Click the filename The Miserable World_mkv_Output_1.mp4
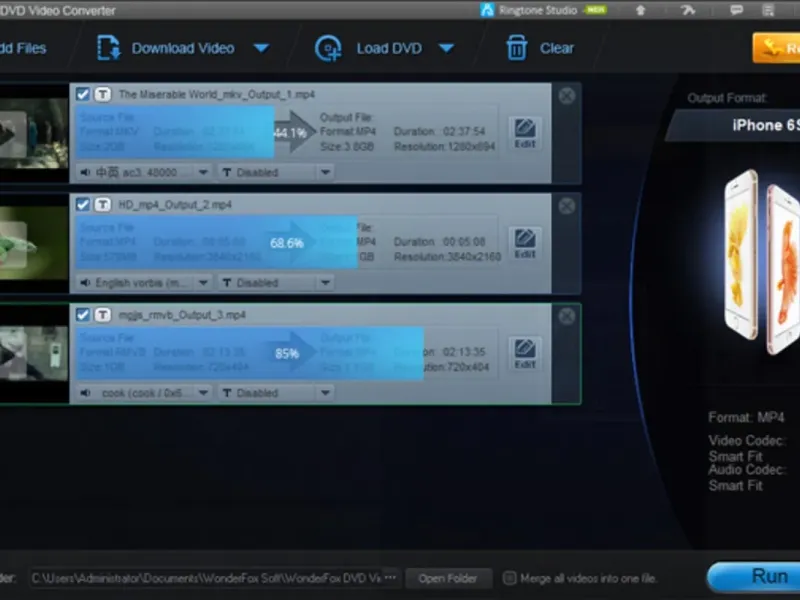 217,94
